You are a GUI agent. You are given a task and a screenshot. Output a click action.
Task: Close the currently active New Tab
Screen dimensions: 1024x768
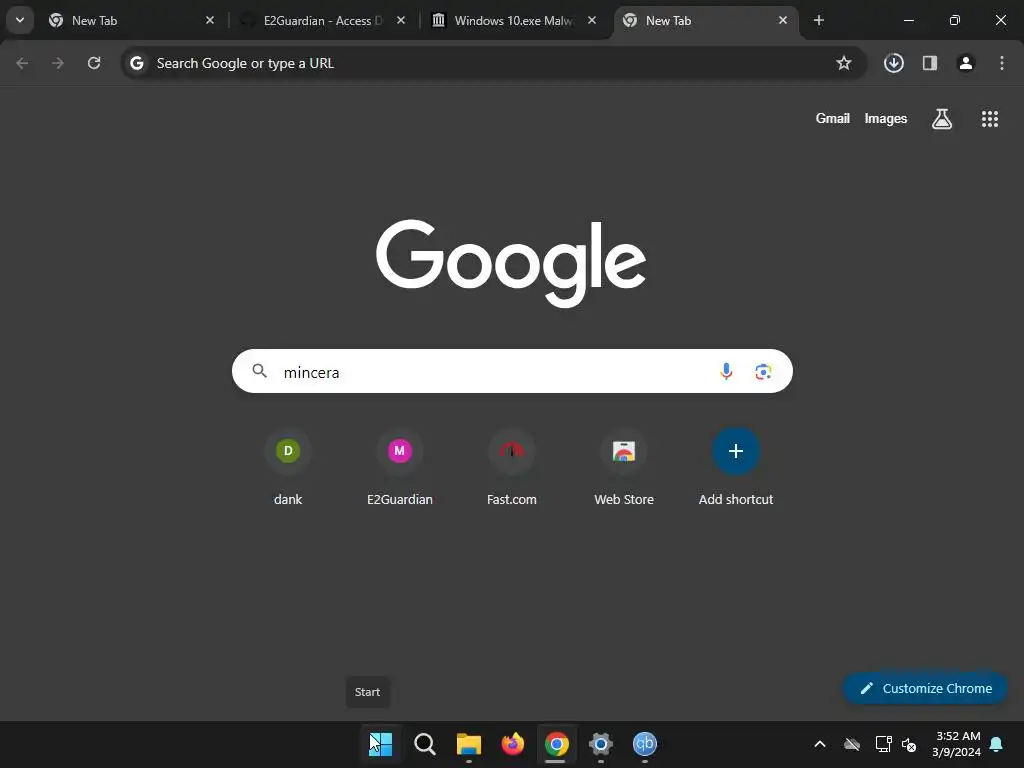click(x=782, y=20)
